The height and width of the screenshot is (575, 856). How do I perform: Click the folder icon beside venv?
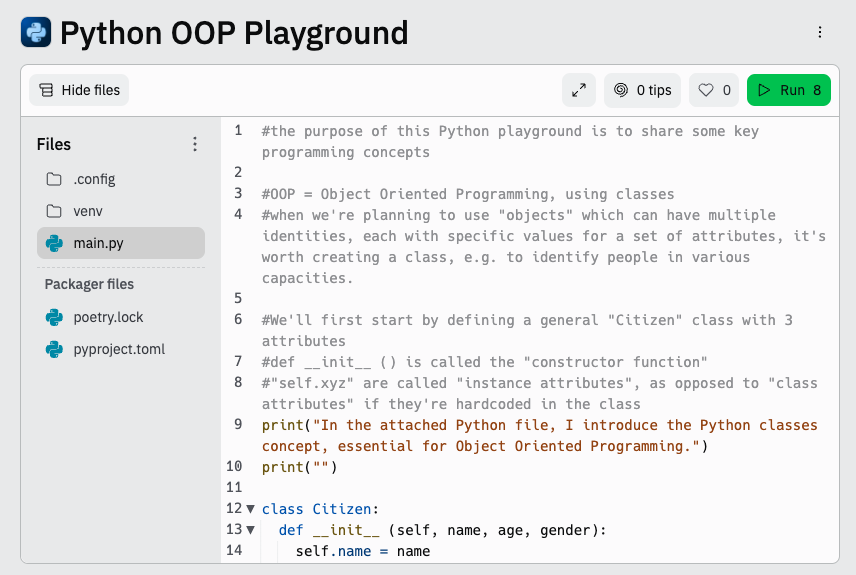[x=54, y=211]
